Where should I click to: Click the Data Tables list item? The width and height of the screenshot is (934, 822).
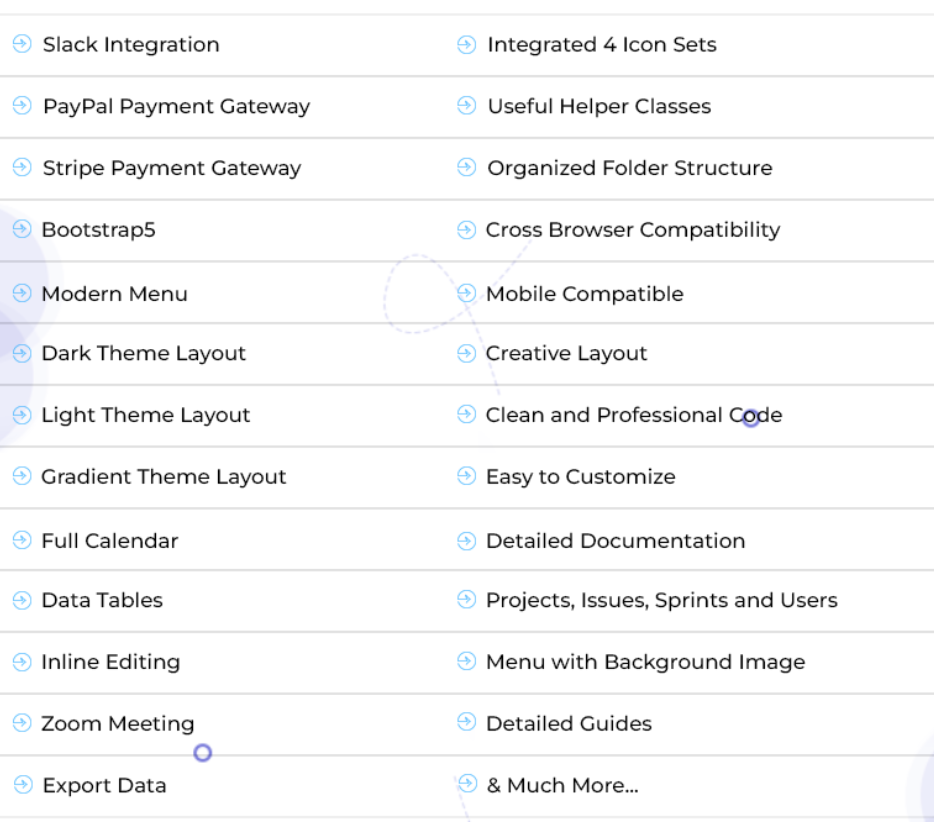coord(101,601)
